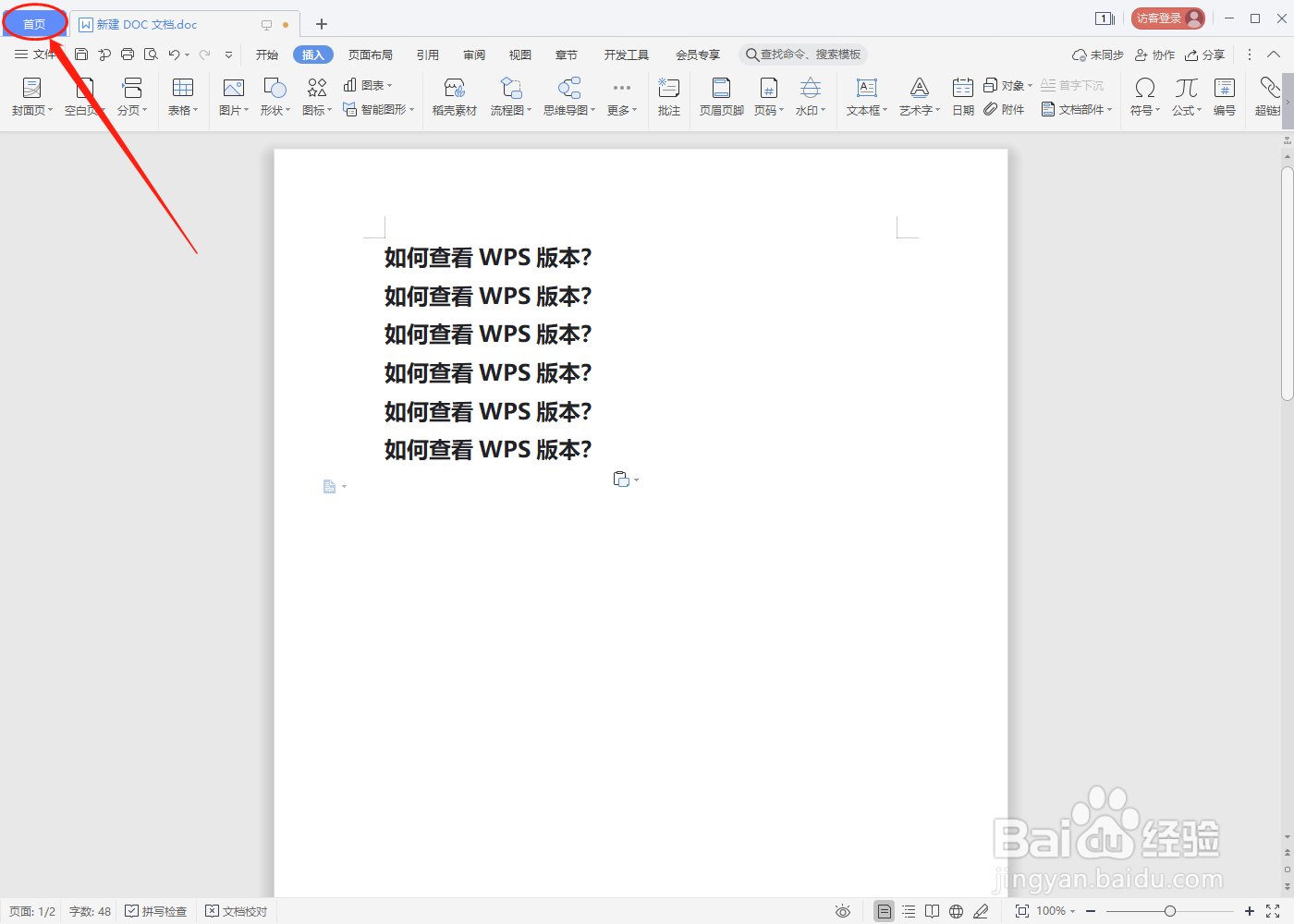Click the not synced (未同步) button
1294x924 pixels.
pyautogui.click(x=1098, y=55)
